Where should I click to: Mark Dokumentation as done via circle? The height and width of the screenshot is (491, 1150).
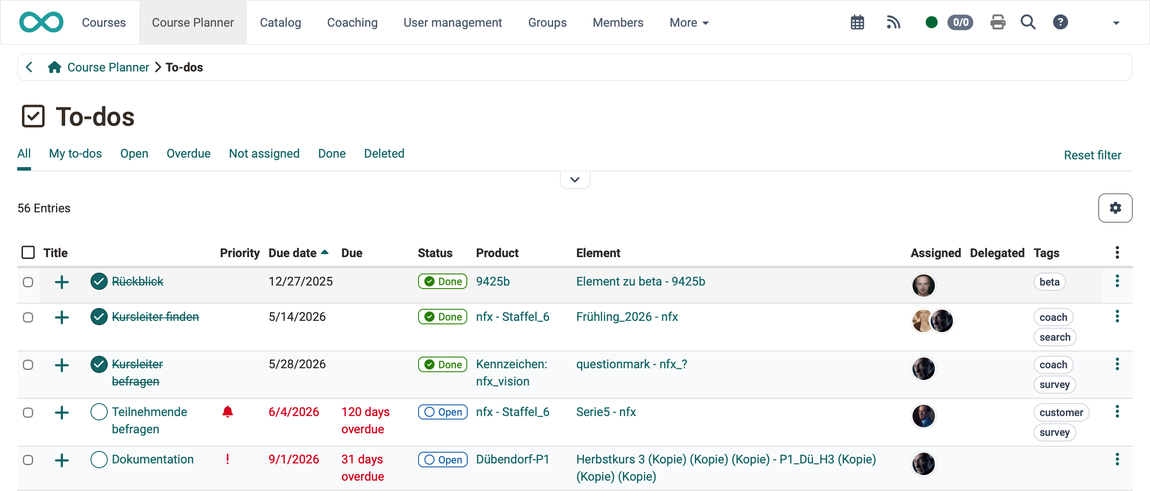coord(99,459)
